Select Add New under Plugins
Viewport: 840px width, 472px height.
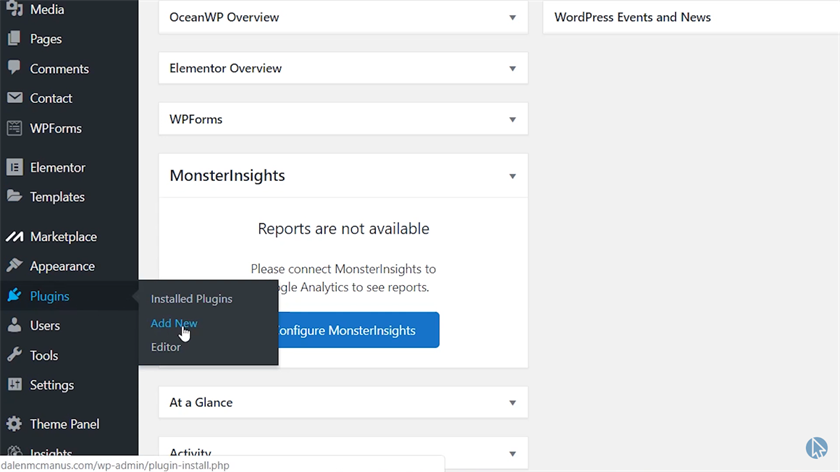click(174, 323)
